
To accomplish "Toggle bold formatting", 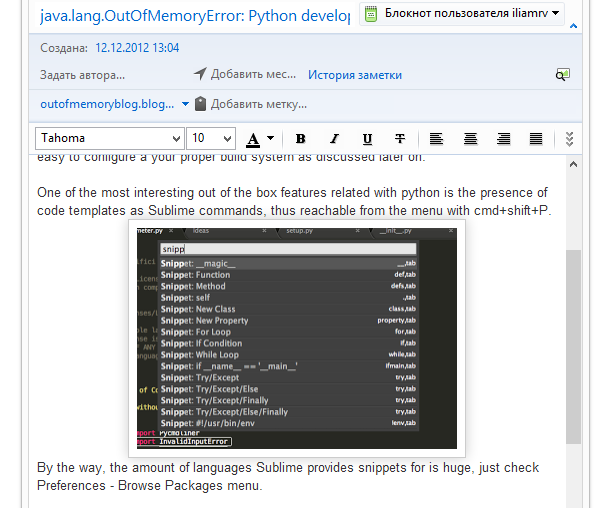I will click(x=300, y=138).
